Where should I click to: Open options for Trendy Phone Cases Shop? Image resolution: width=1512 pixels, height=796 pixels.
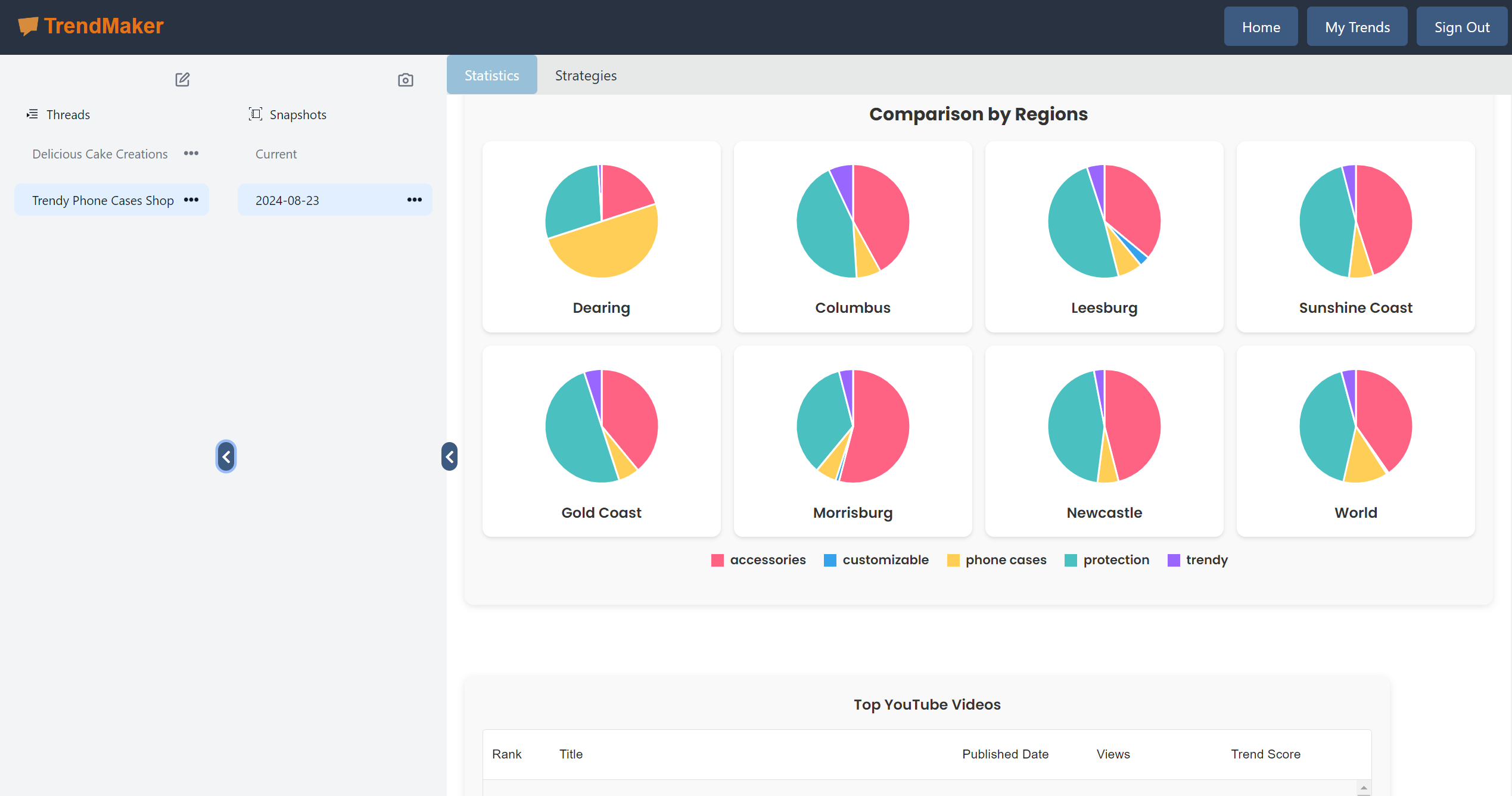click(x=191, y=200)
